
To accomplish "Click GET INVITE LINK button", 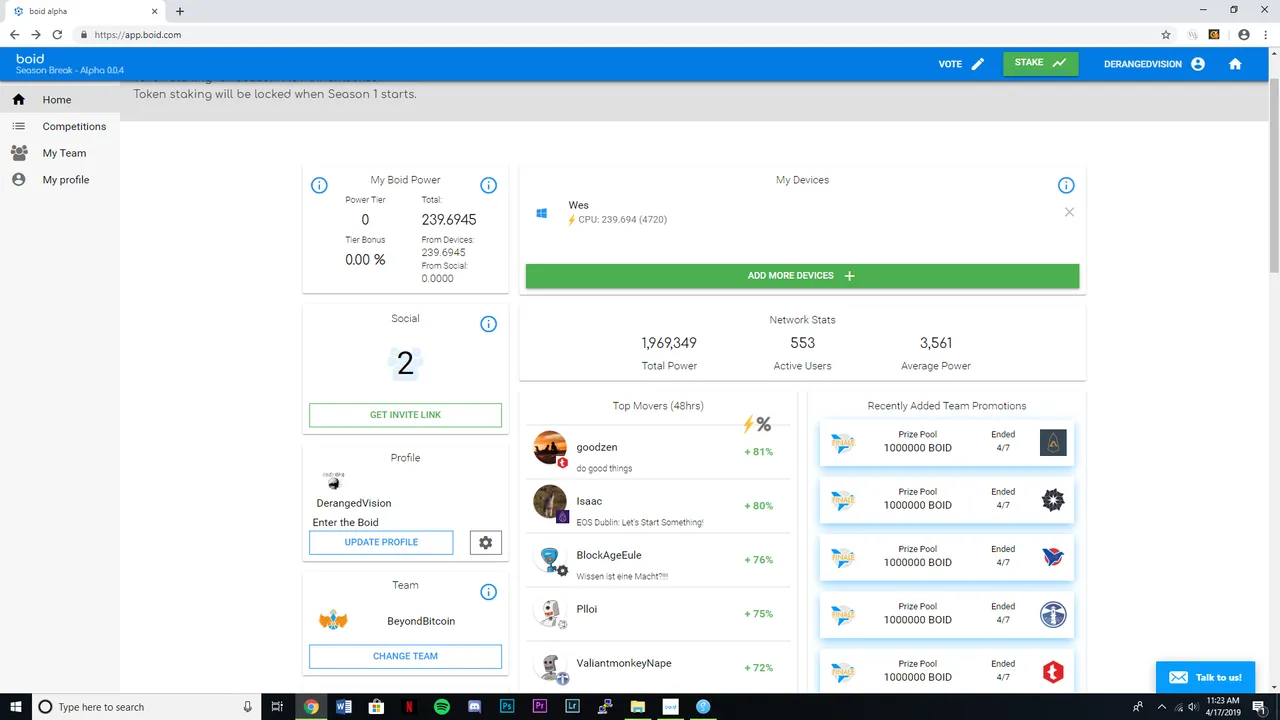I will pos(405,415).
